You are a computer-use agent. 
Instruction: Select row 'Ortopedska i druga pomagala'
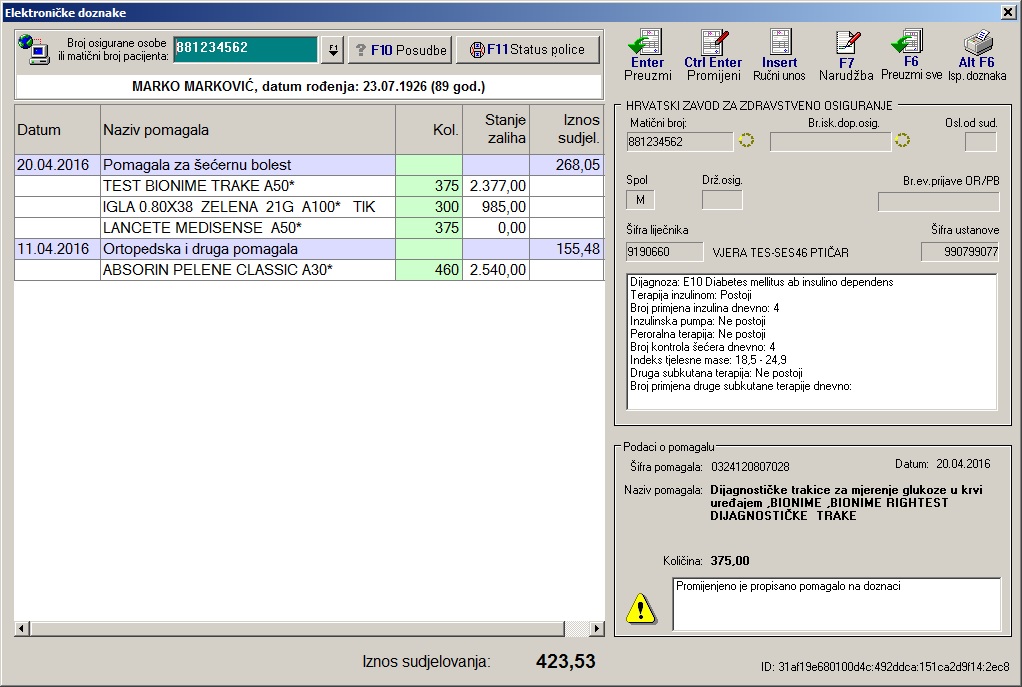(x=309, y=248)
